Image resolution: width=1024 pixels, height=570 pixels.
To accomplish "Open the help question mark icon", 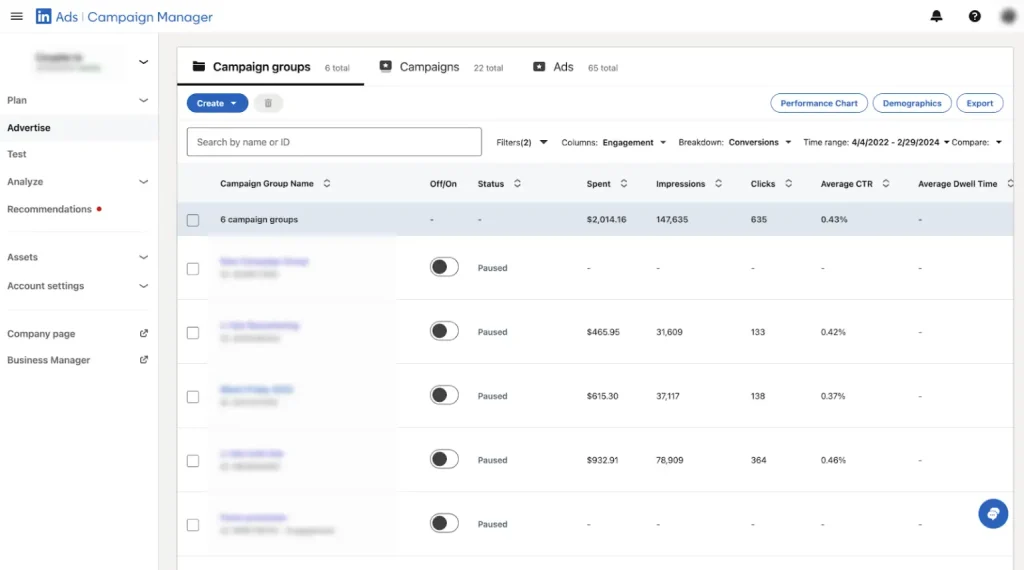I will coord(974,16).
